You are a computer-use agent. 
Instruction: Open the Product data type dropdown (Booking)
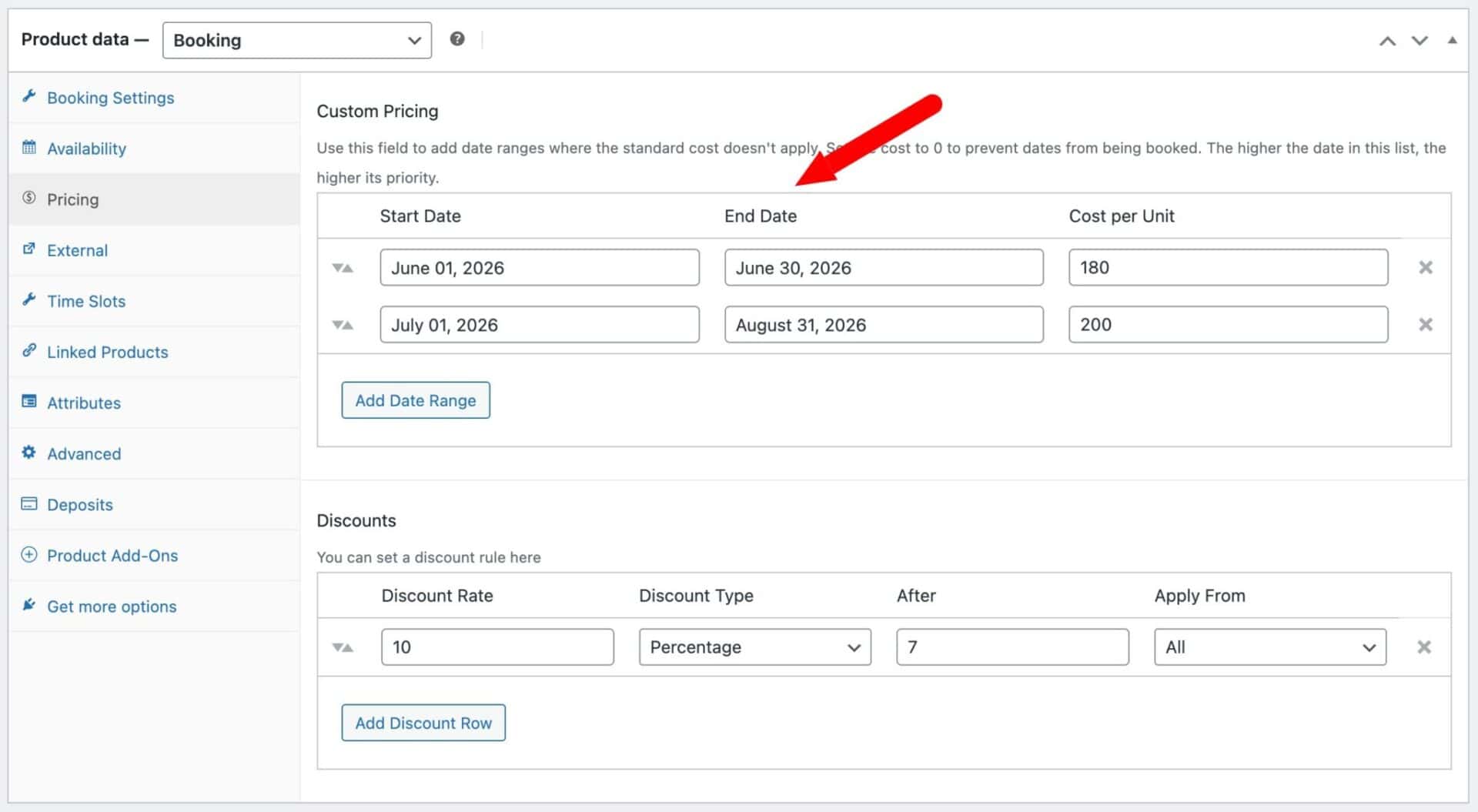click(296, 40)
